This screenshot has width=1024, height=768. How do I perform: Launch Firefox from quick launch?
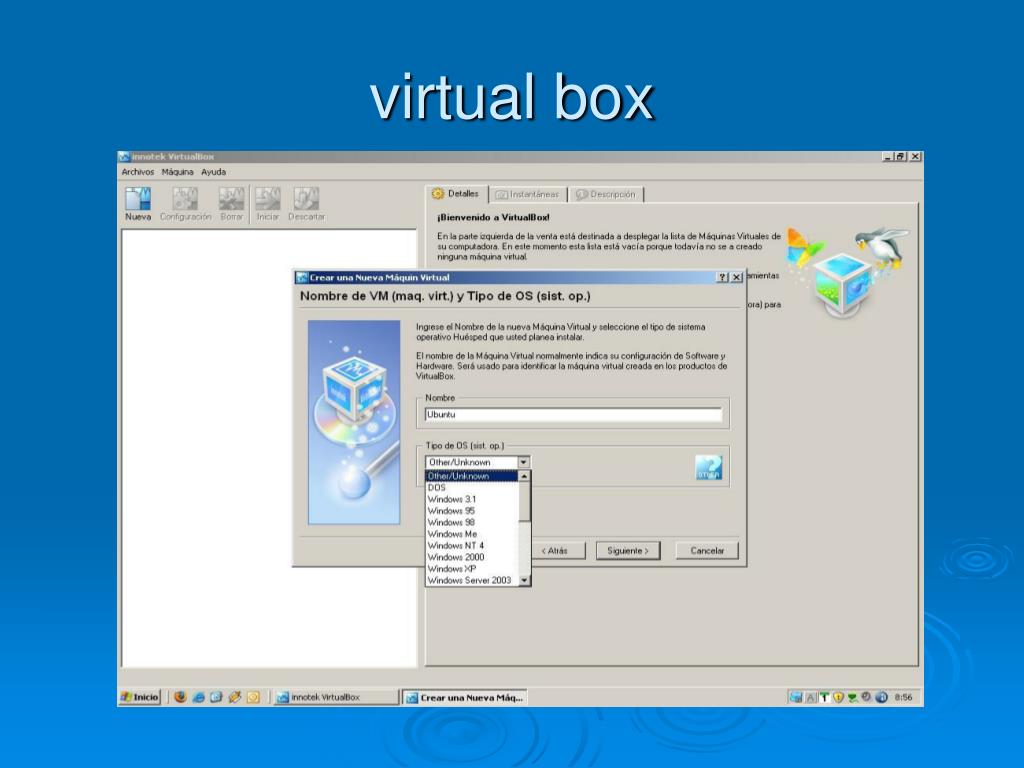click(181, 697)
